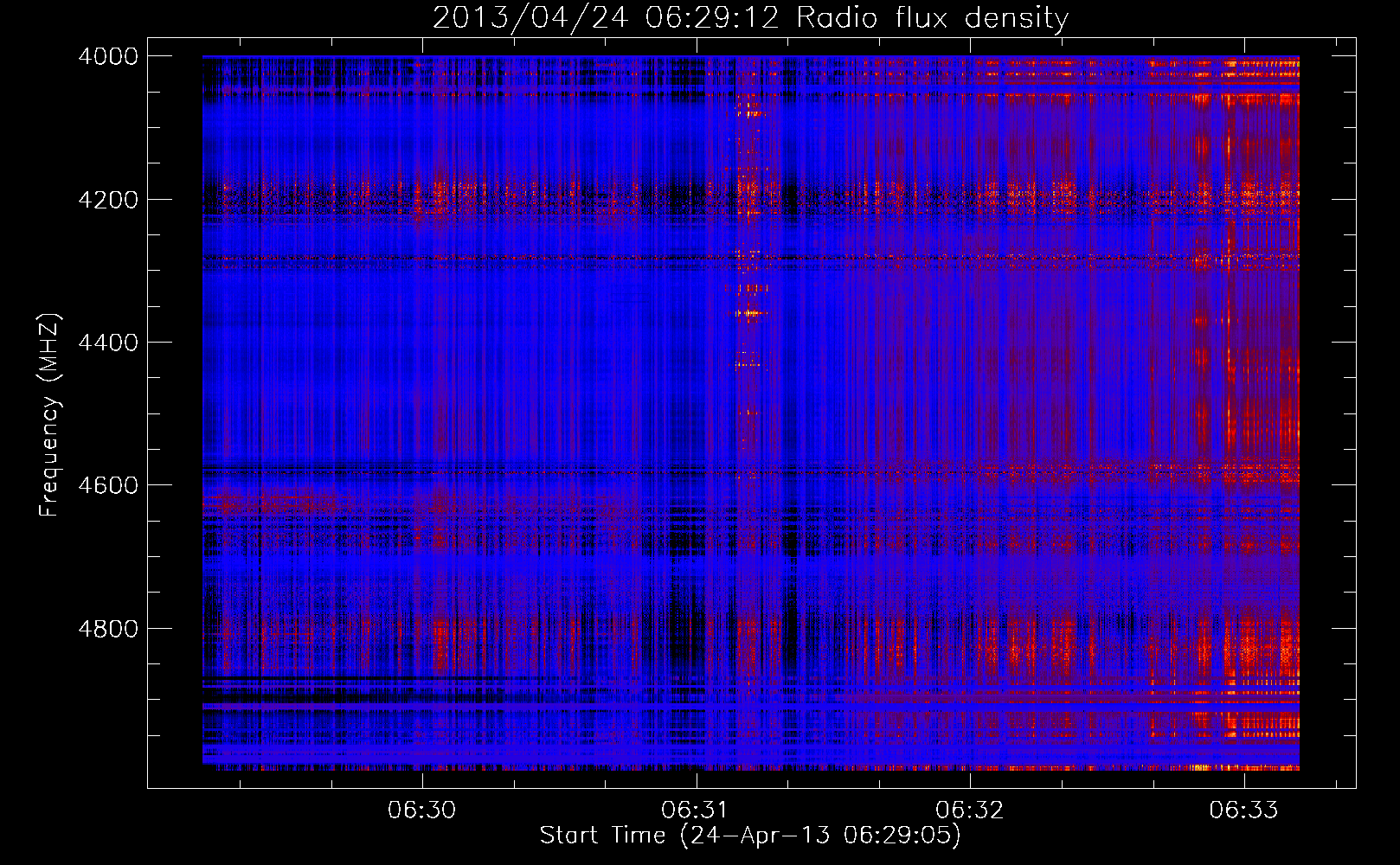Click the 06:30 time axis label

[x=421, y=810]
